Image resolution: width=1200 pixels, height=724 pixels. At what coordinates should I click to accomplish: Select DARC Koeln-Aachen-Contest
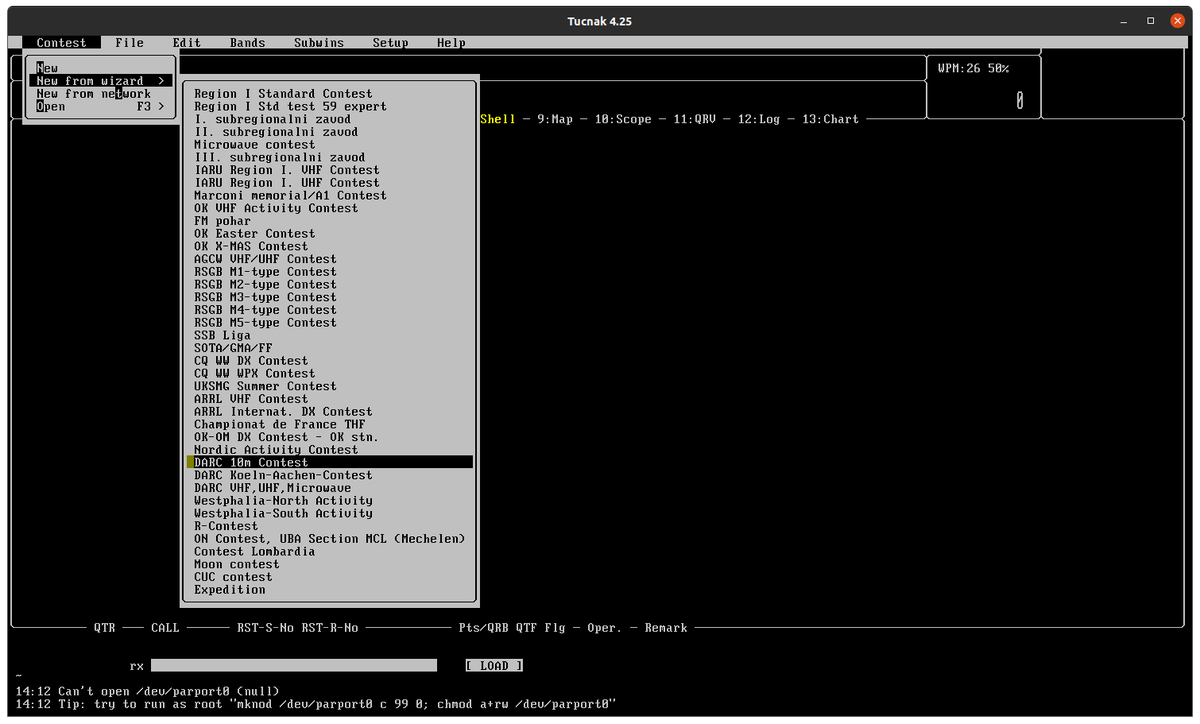(x=329, y=475)
